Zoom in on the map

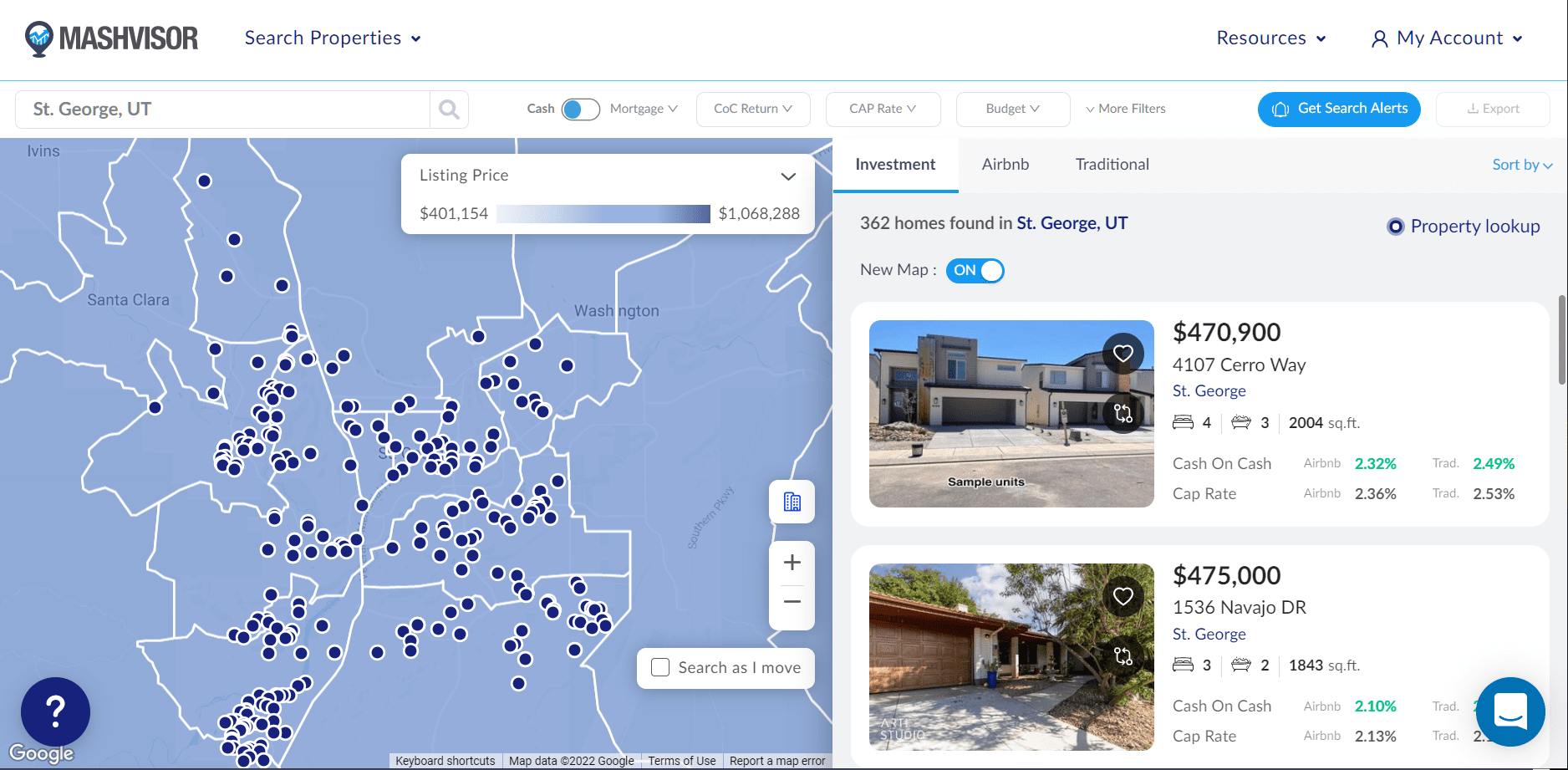(x=792, y=563)
